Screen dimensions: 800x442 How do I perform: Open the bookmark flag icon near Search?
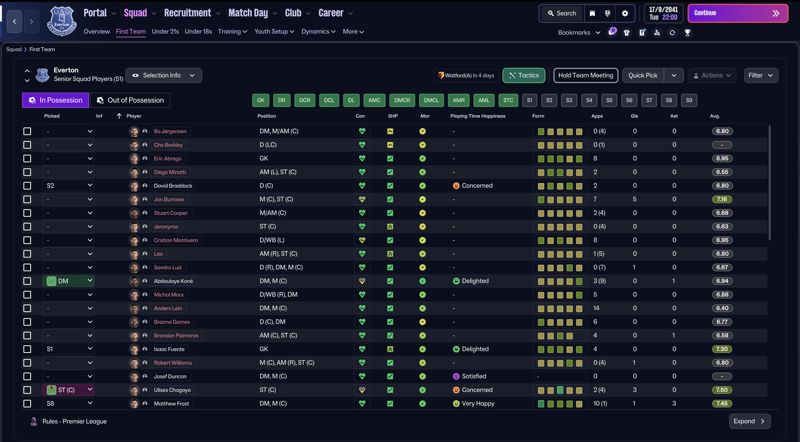pyautogui.click(x=592, y=13)
